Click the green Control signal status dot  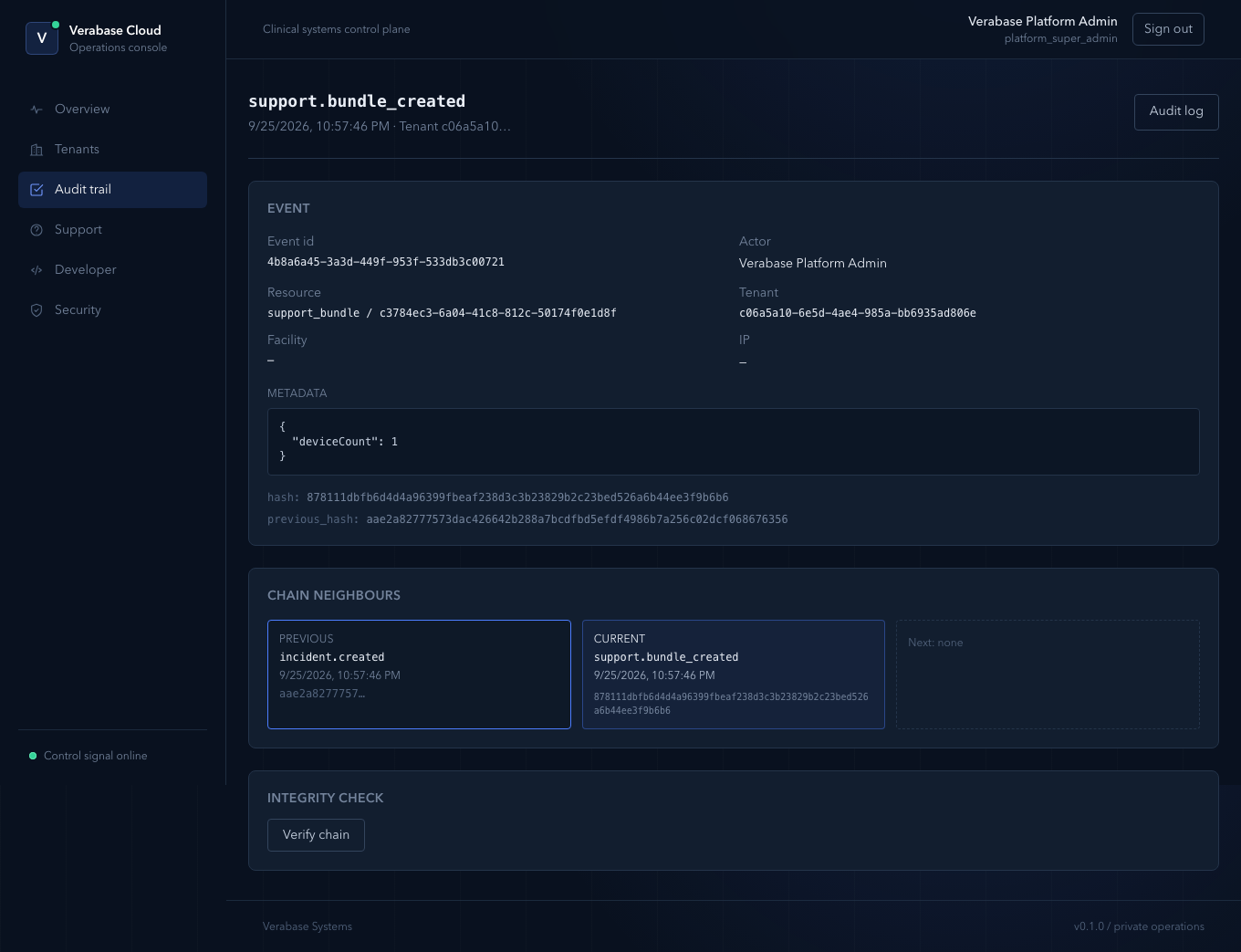point(33,756)
